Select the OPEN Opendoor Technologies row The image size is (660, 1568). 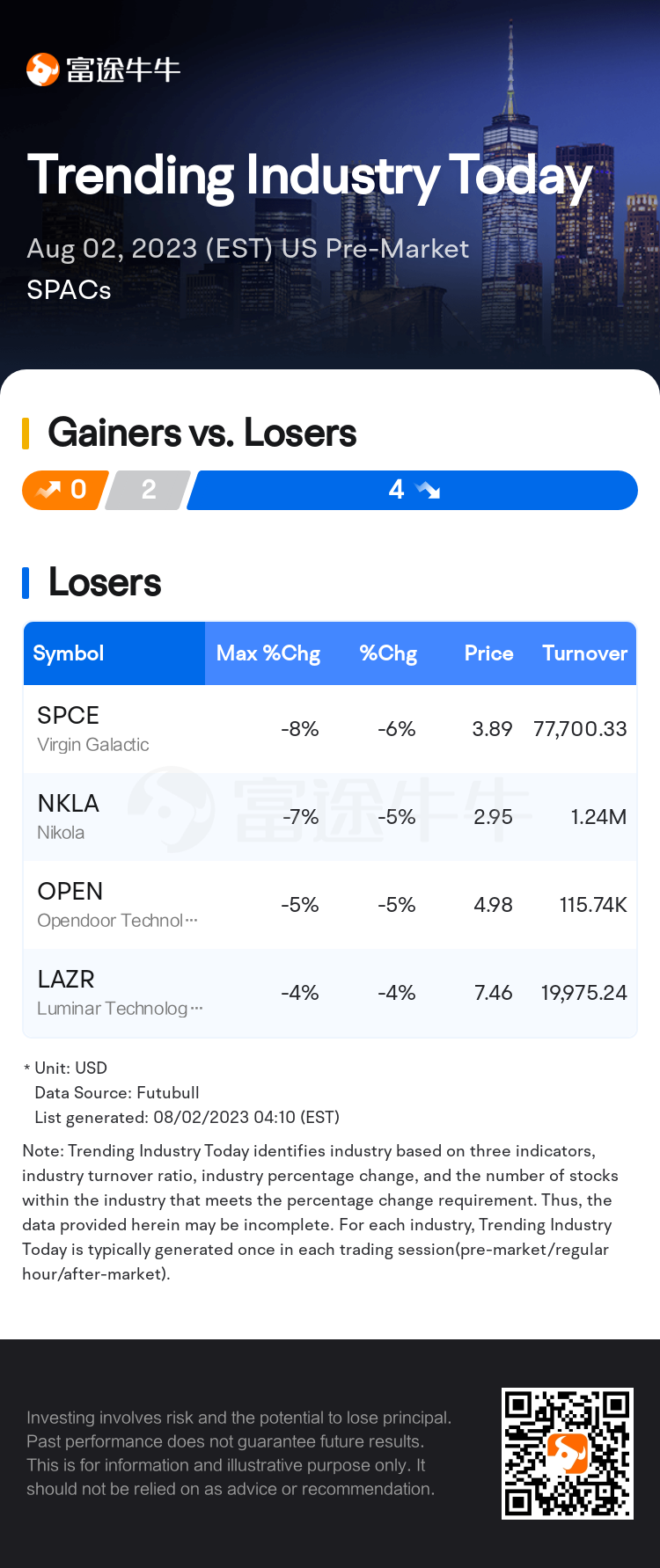(x=330, y=905)
